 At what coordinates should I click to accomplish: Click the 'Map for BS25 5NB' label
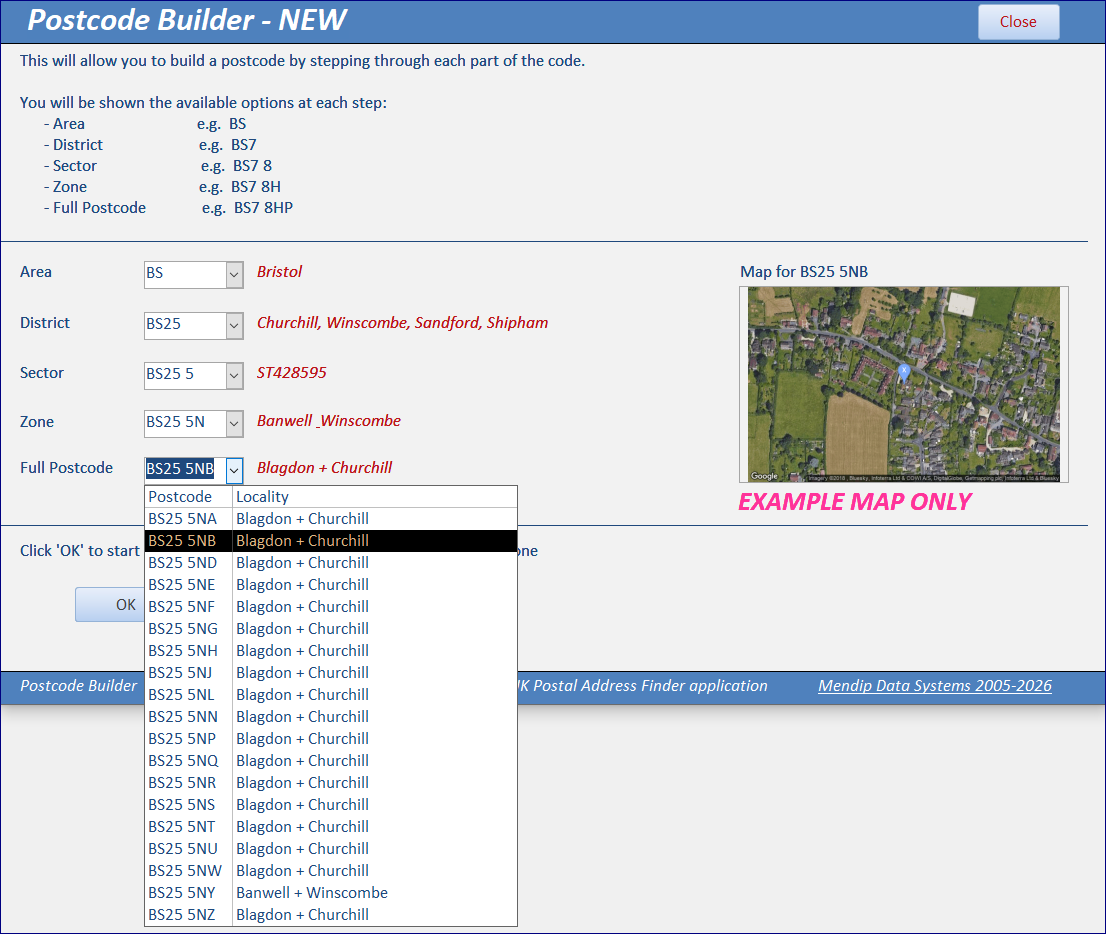[x=804, y=272]
